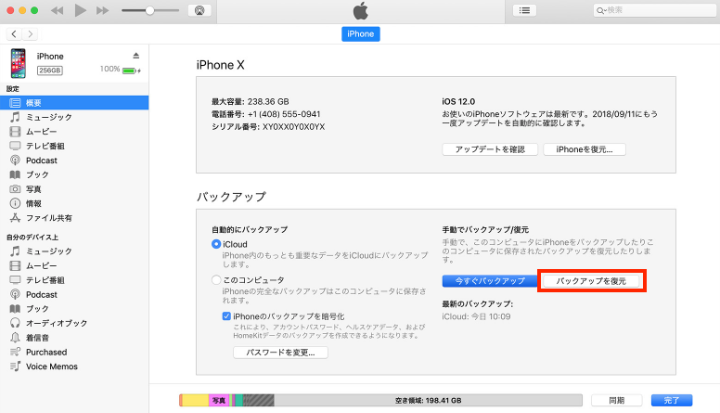This screenshot has height=413, width=720.
Task: Click the iPhoneを復元... button
Action: point(585,149)
